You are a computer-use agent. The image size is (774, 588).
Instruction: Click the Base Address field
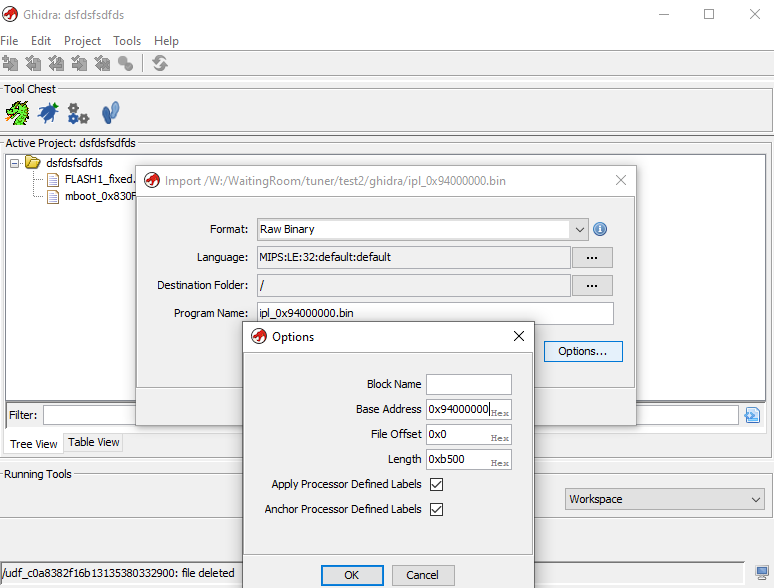469,409
